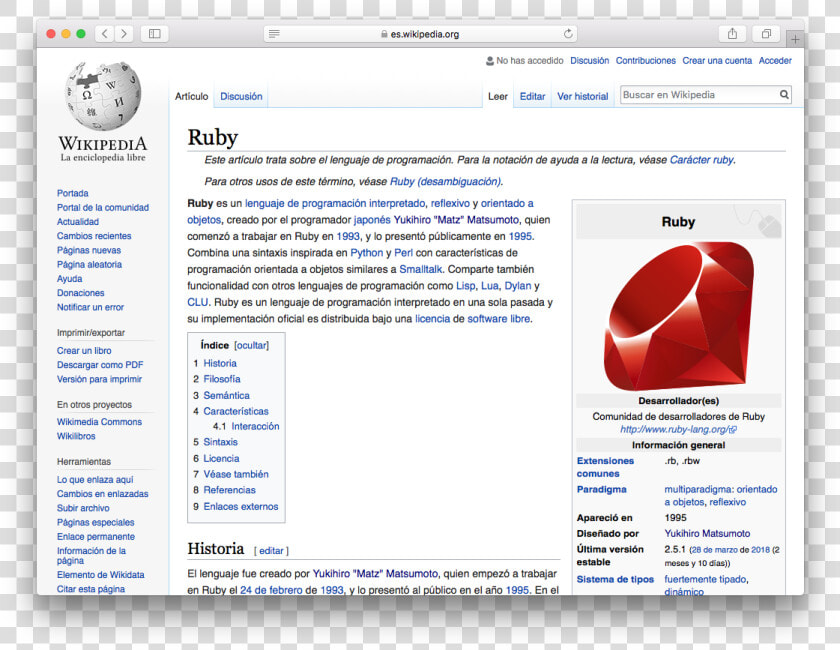
Task: Click the es.wikipedia.org address field
Action: tap(421, 34)
